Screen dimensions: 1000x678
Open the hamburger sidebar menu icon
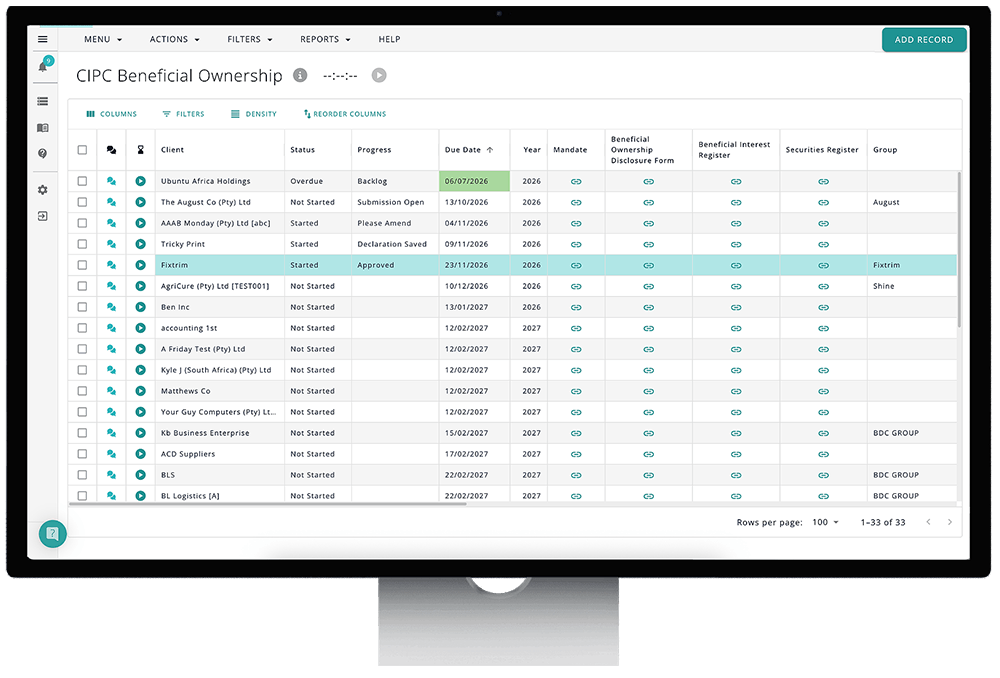(x=43, y=39)
